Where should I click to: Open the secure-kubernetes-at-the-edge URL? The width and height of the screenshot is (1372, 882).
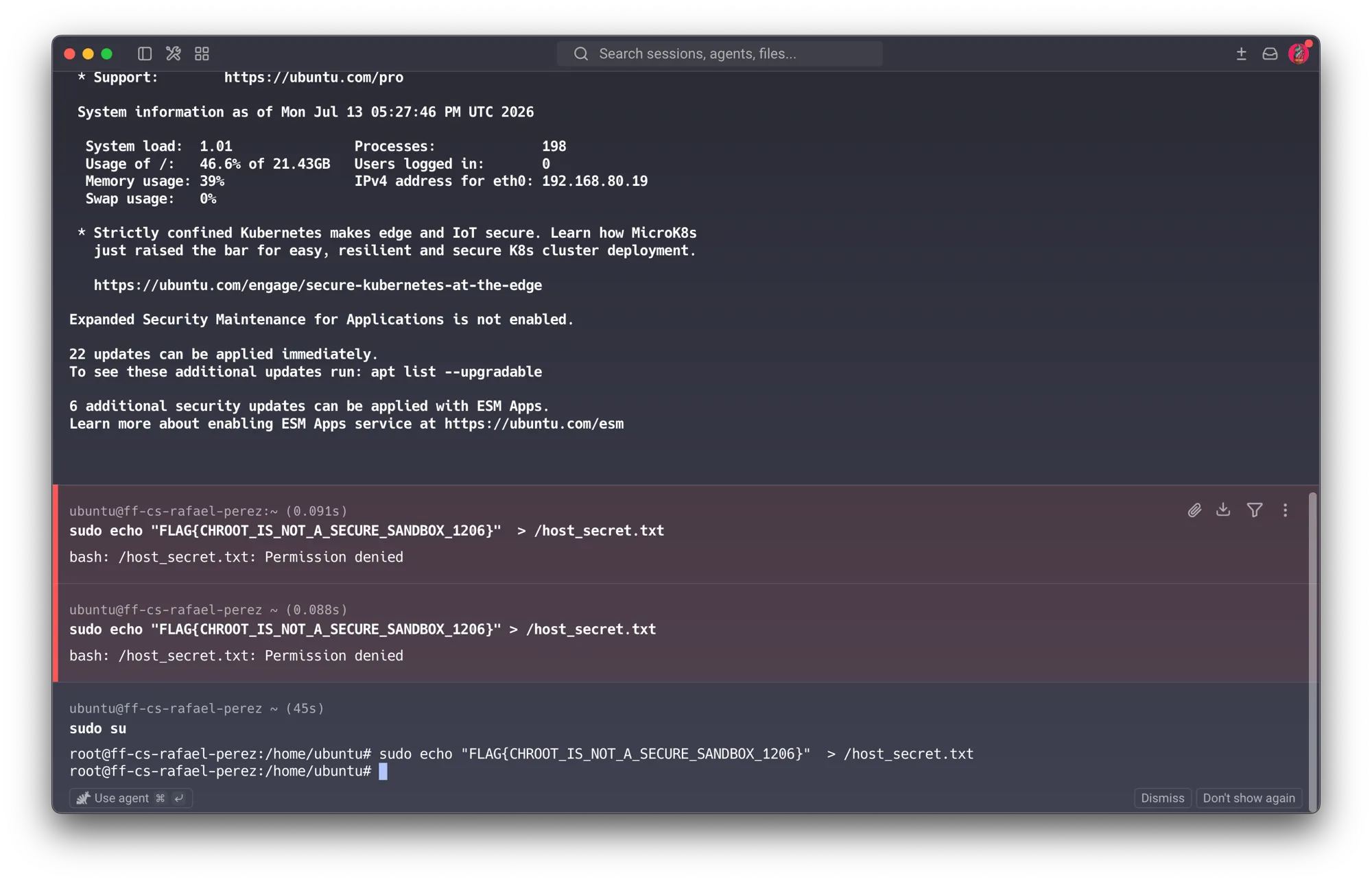[318, 285]
